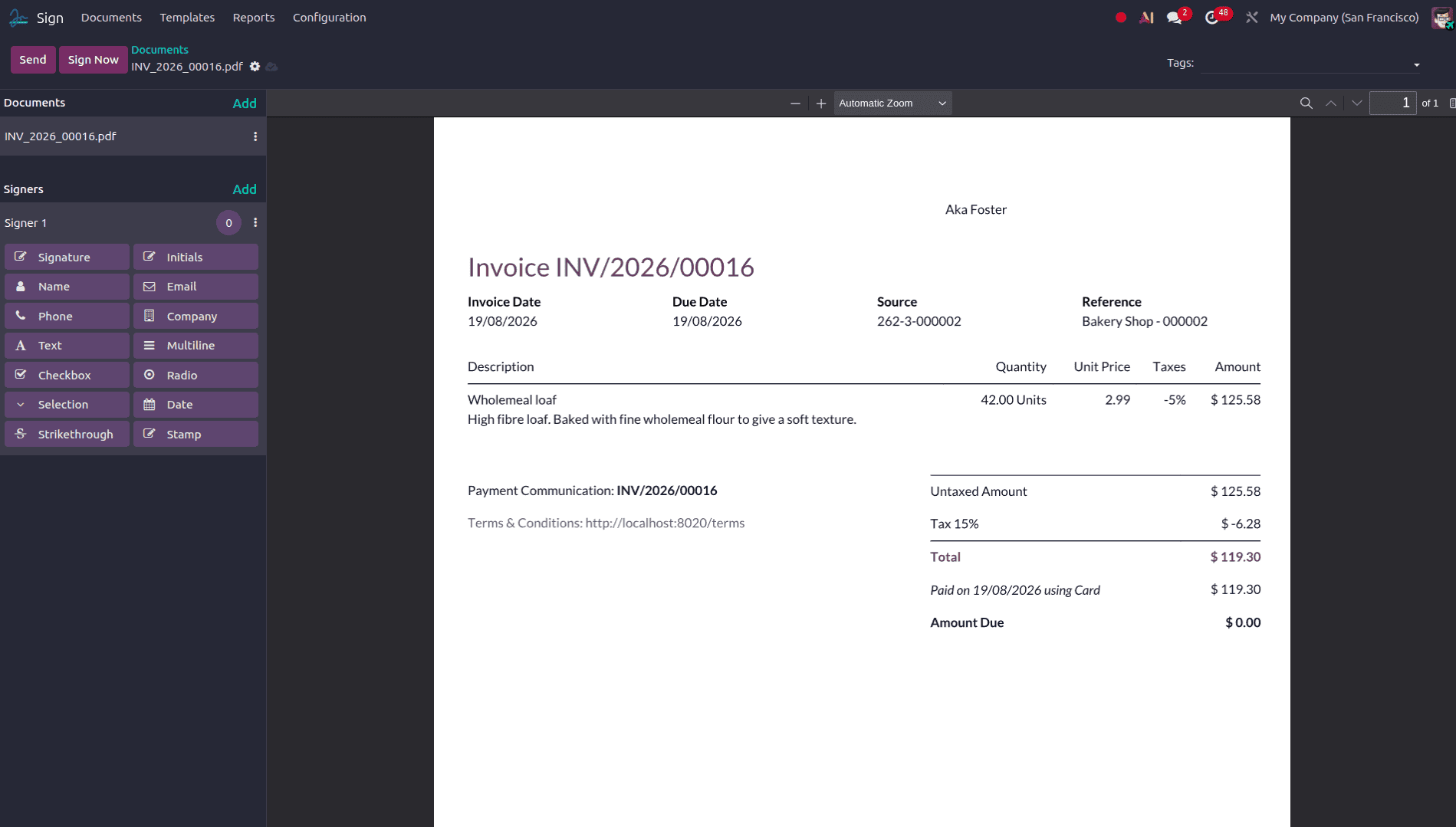Viewport: 1456px width, 827px height.
Task: Click the '42.00 Units' quantity cell
Action: coord(1014,399)
